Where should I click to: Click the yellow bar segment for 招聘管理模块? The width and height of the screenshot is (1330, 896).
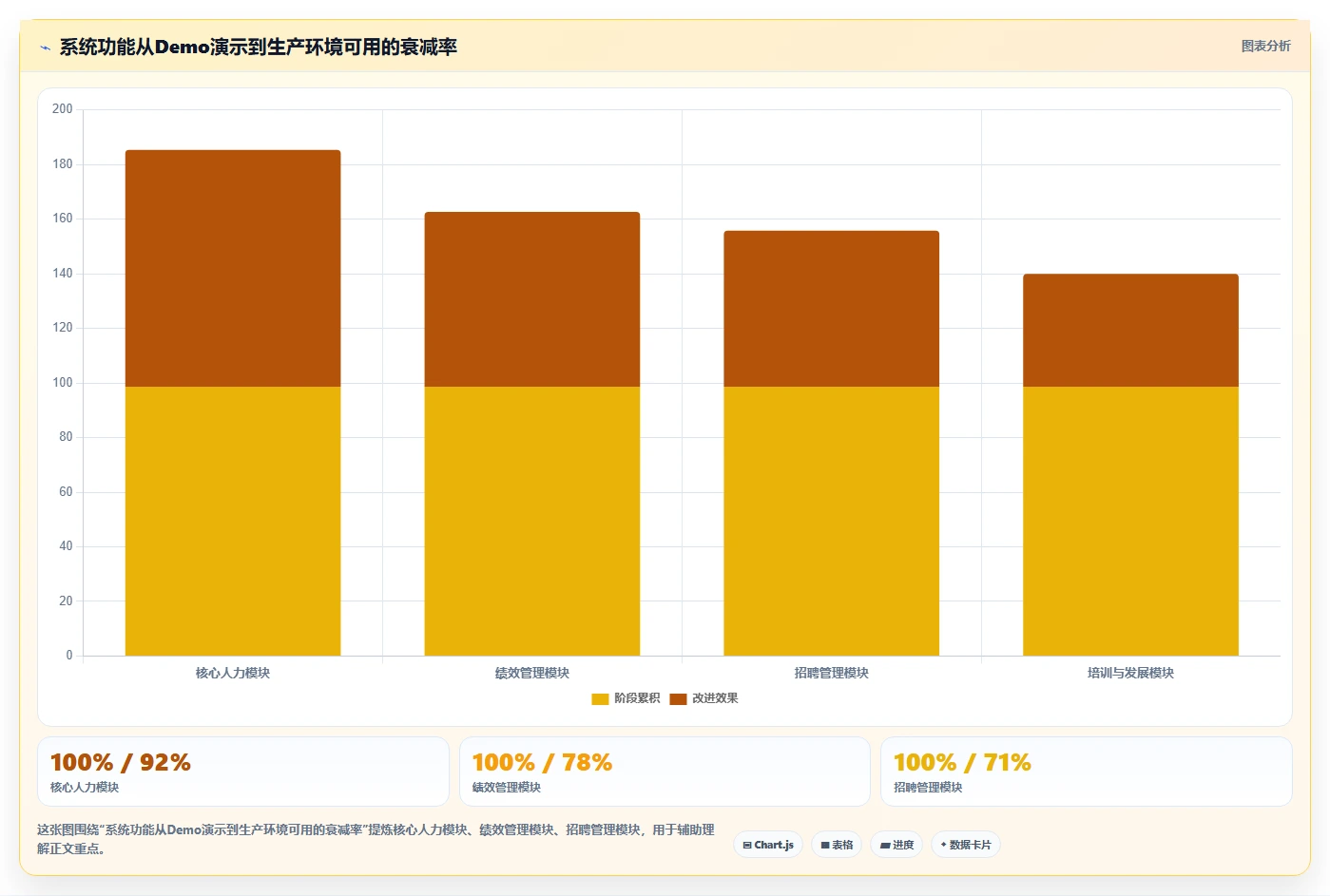point(832,521)
